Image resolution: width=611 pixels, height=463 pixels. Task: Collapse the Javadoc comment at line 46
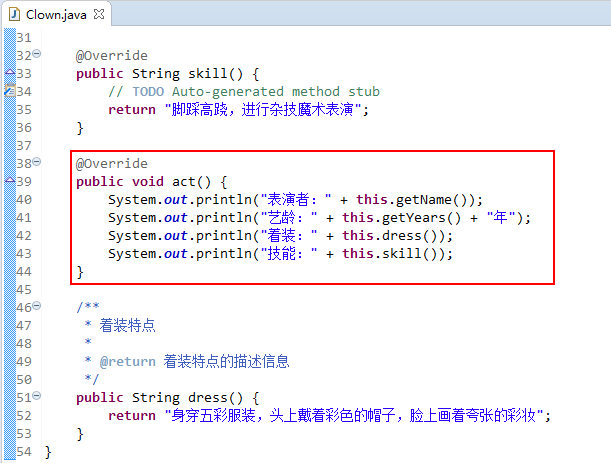37,306
